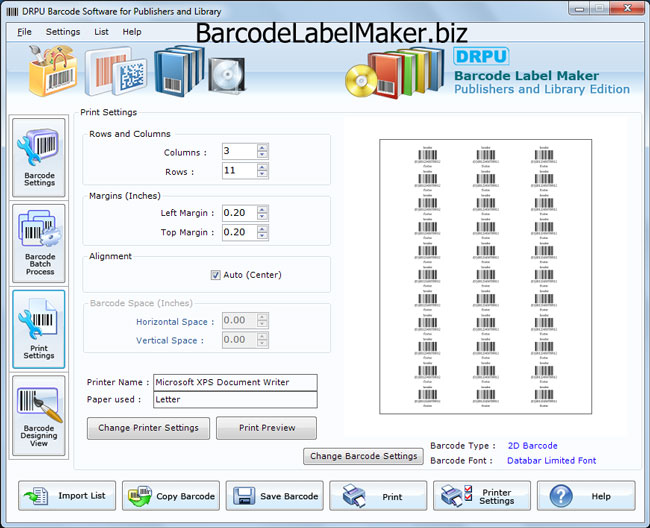Click the Print Preview button

[267, 428]
